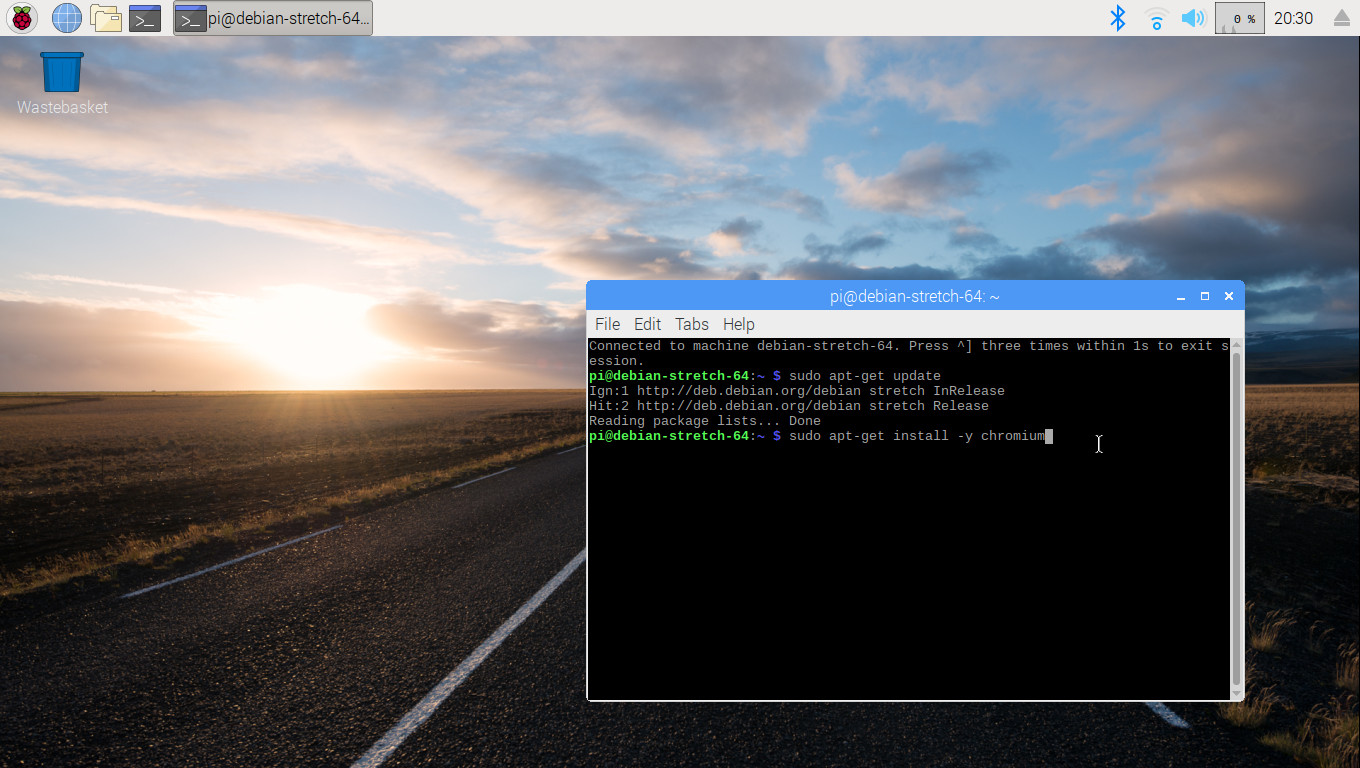Viewport: 1360px width, 768px height.
Task: Click the 20:30 panel clock
Action: pyautogui.click(x=1294, y=18)
